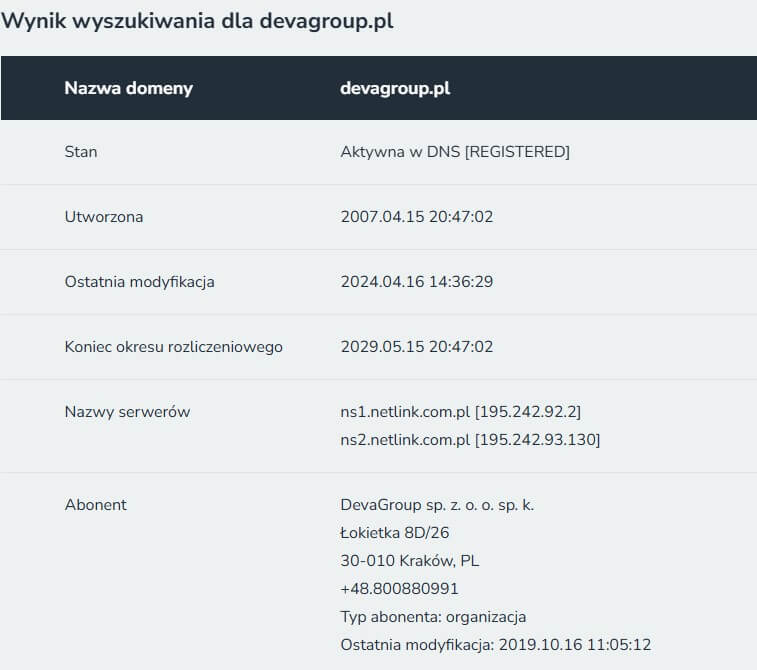Click the 'Abonent' row label
Viewport: 757px width, 670px height.
[95, 505]
